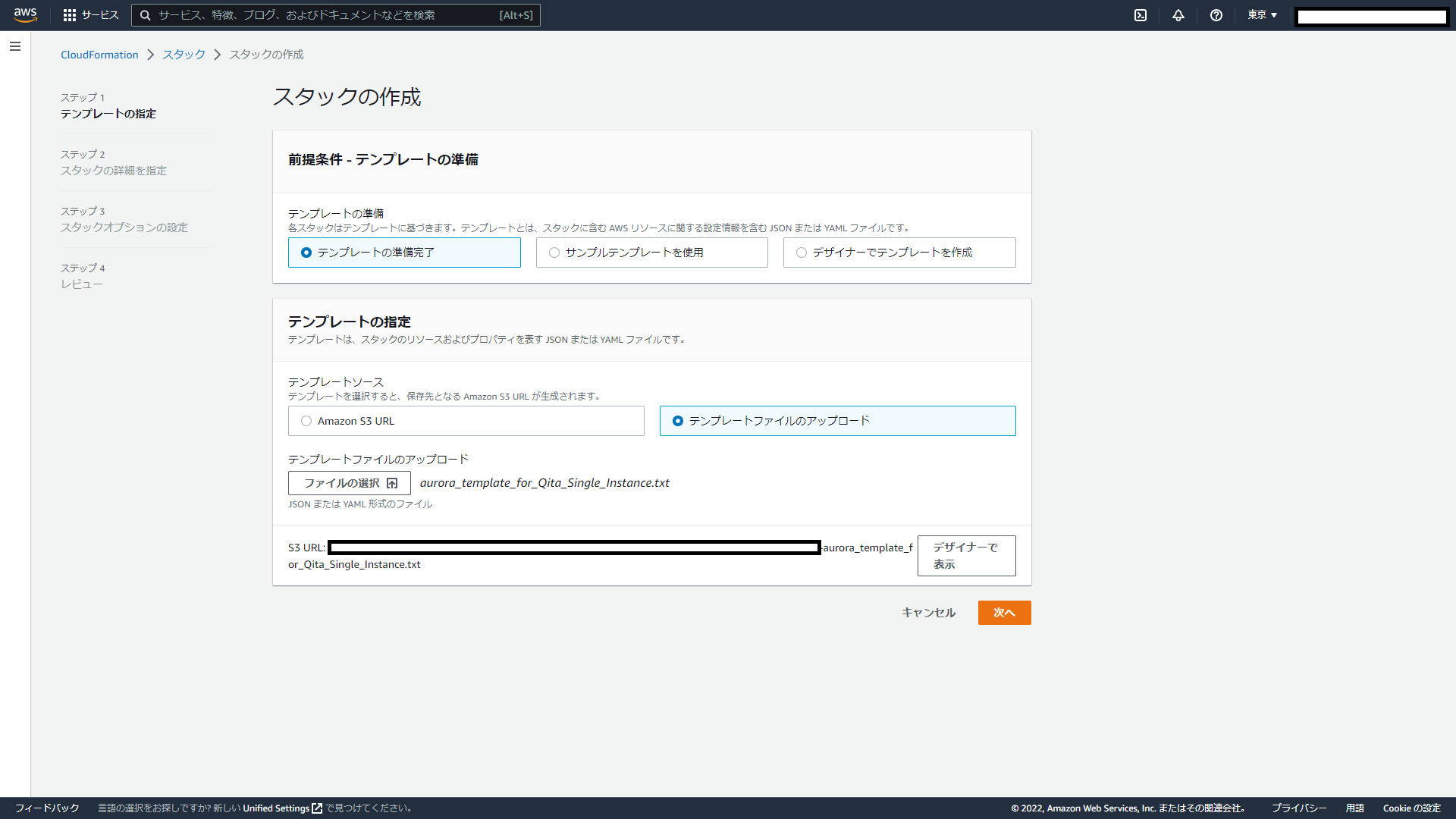This screenshot has height=819, width=1456.
Task: Click the AWS logo home icon
Action: (x=25, y=15)
